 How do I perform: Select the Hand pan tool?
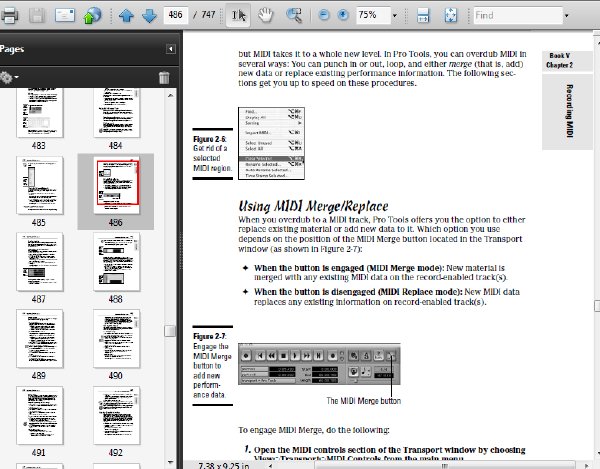265,15
